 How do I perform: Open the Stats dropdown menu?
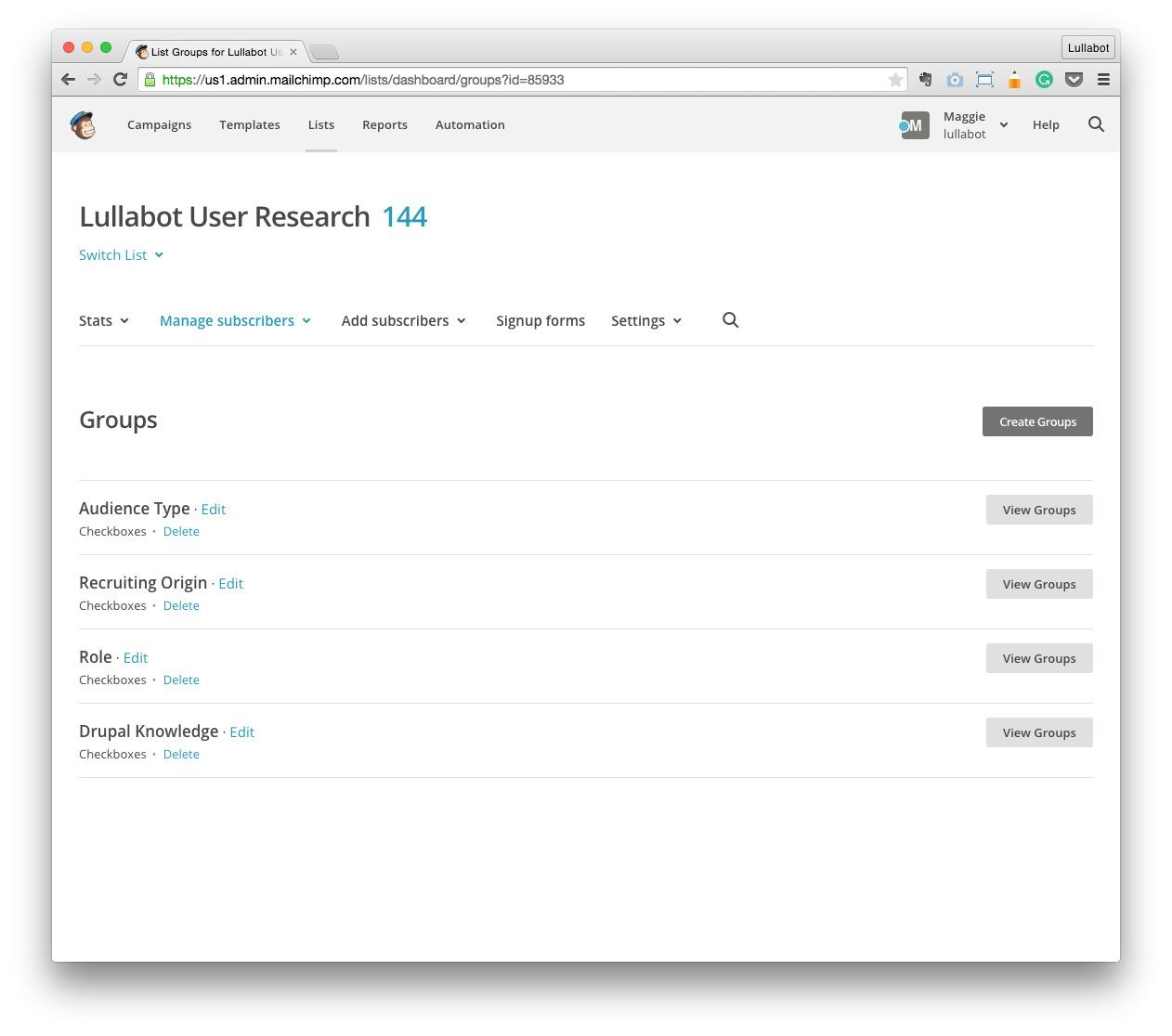[104, 321]
